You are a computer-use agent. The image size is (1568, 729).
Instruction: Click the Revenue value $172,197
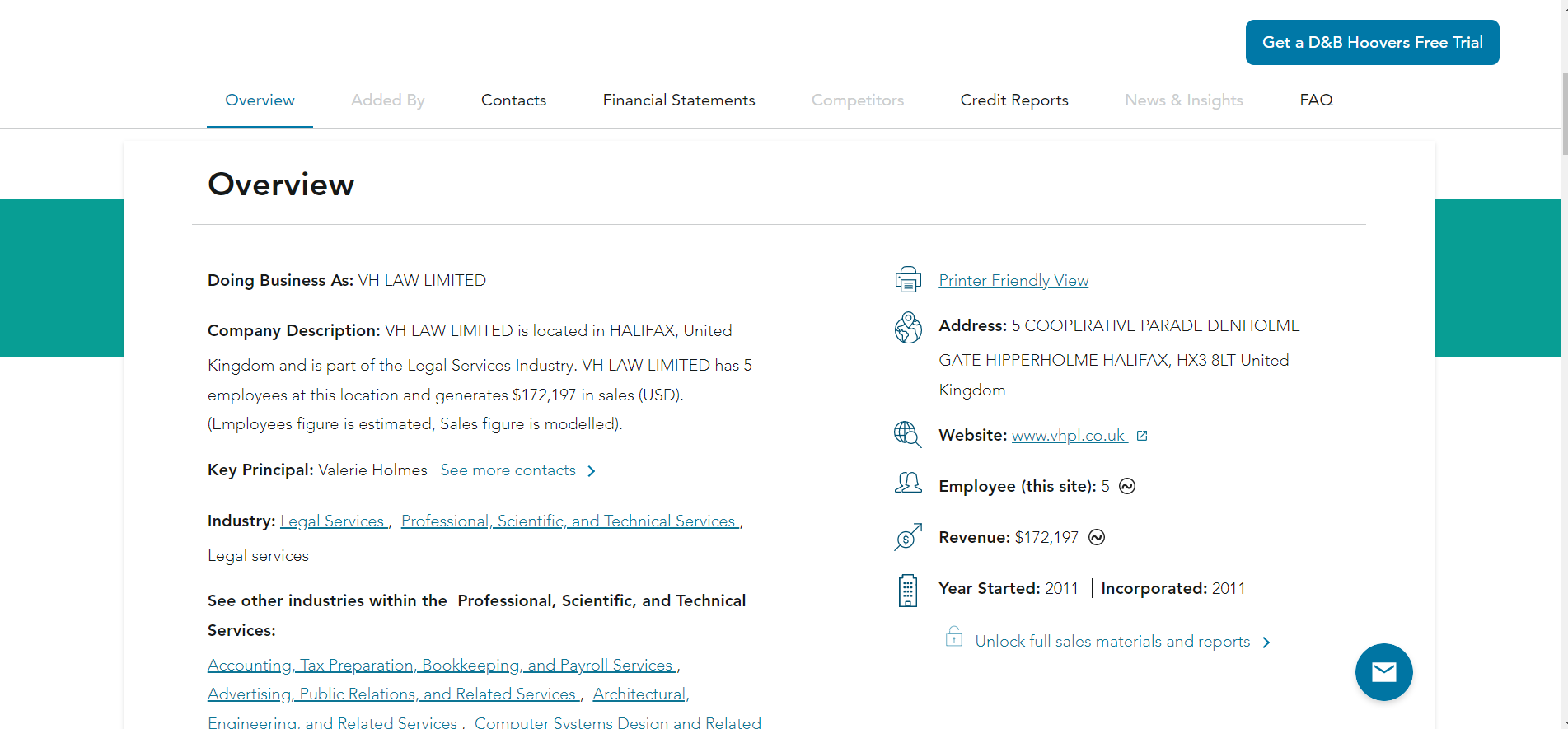pos(1046,538)
